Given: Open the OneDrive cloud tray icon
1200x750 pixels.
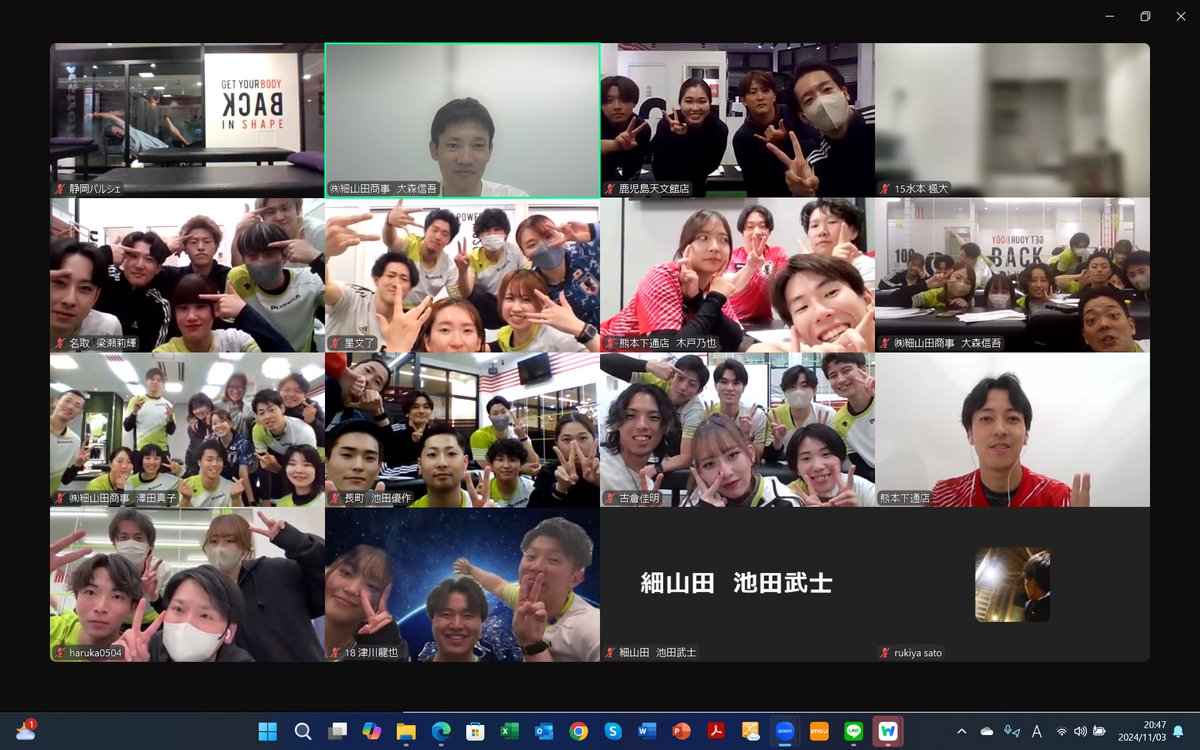Looking at the screenshot, I should (987, 731).
